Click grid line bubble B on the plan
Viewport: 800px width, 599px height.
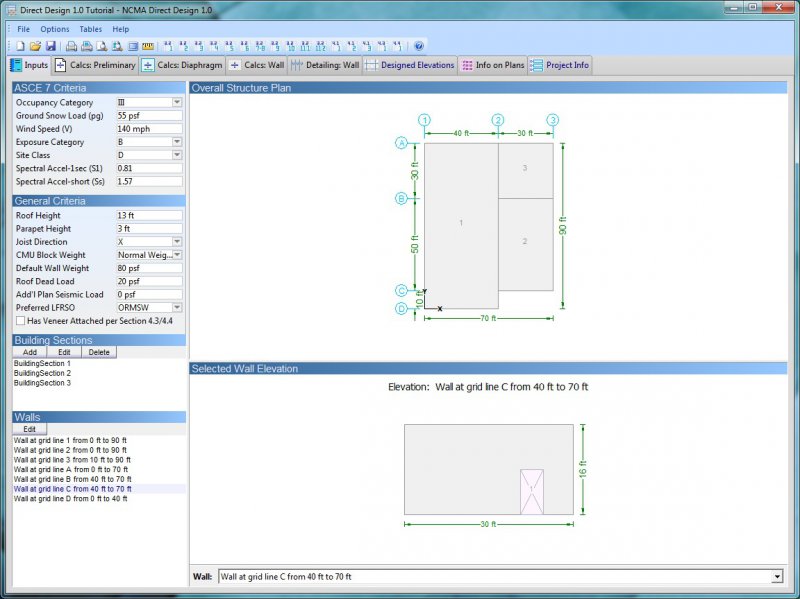[402, 198]
